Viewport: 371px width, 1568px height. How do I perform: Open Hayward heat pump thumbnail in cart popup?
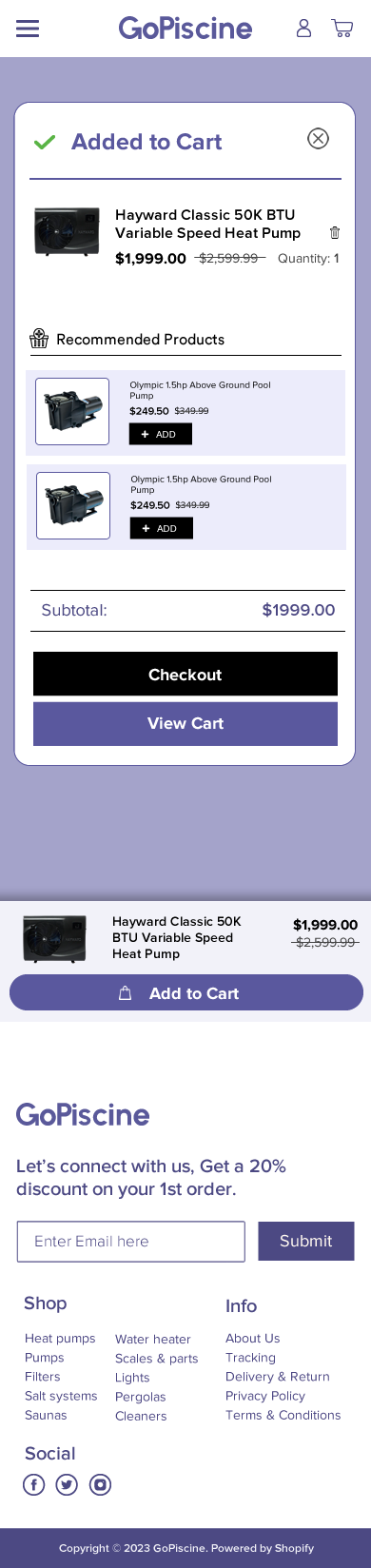coord(67,231)
